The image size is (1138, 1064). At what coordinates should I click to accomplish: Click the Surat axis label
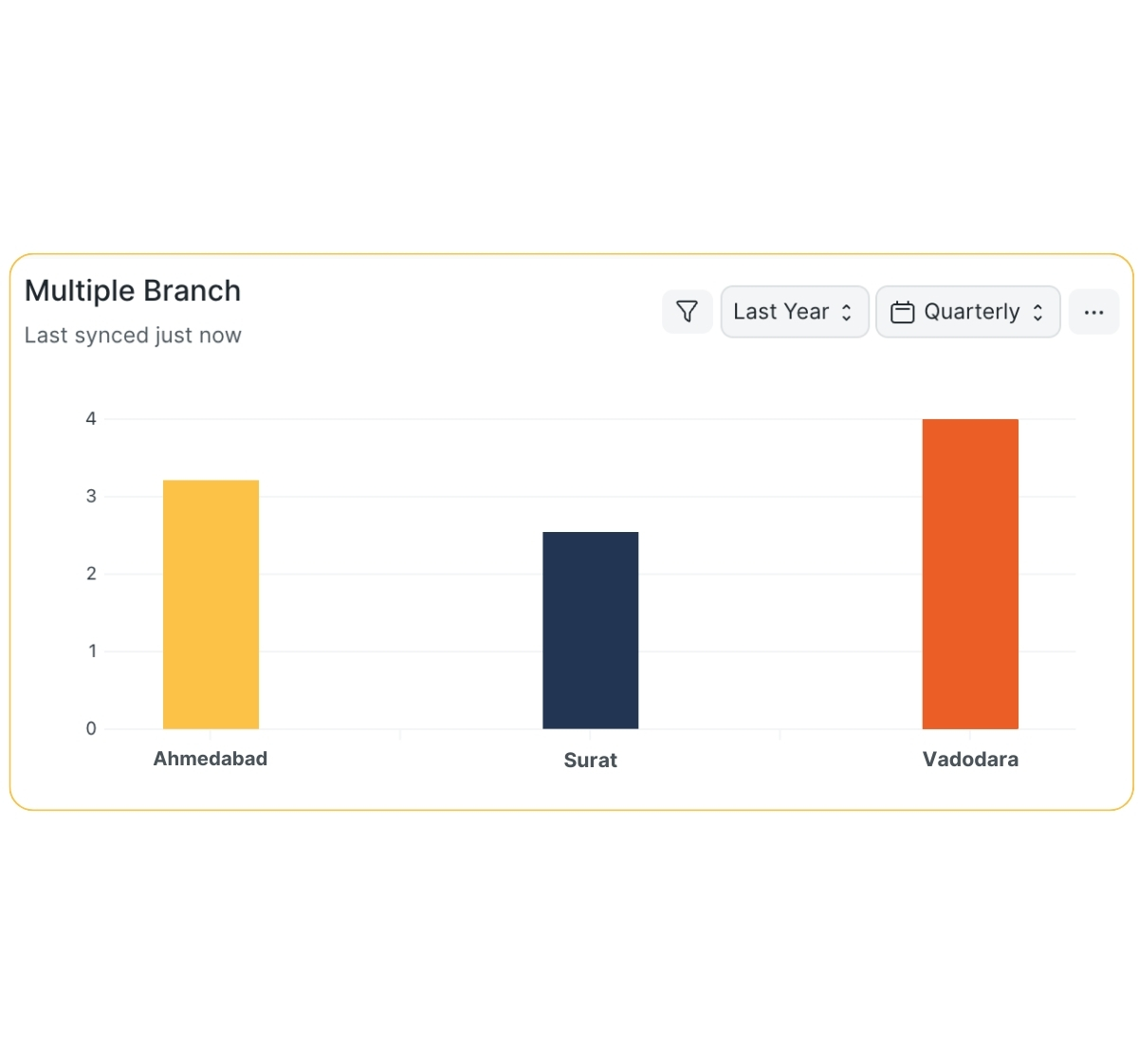pyautogui.click(x=590, y=760)
